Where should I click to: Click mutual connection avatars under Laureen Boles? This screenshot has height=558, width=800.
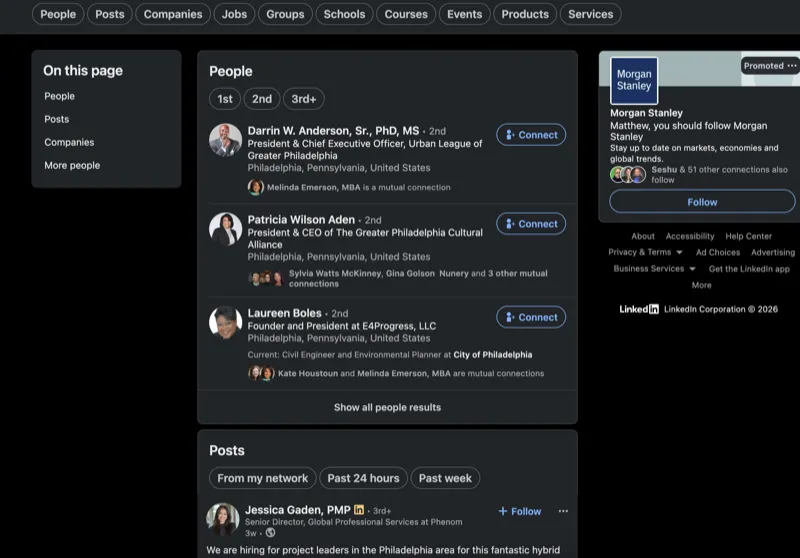click(261, 373)
